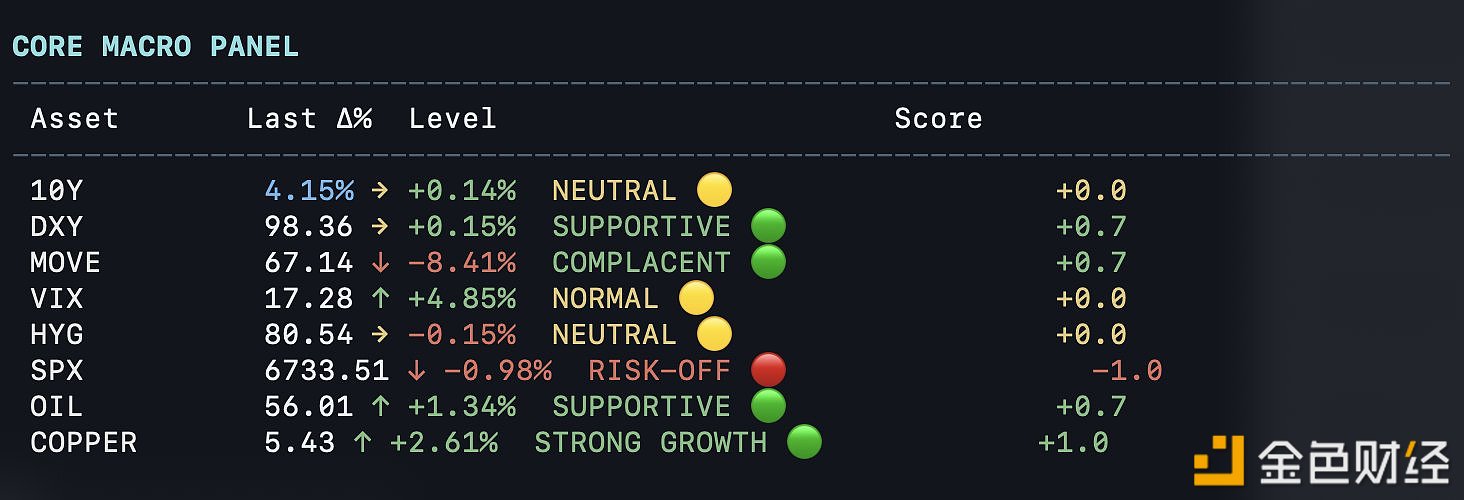Click the green circle beside STRONG GROWTH
The height and width of the screenshot is (500, 1464).
[x=804, y=442]
